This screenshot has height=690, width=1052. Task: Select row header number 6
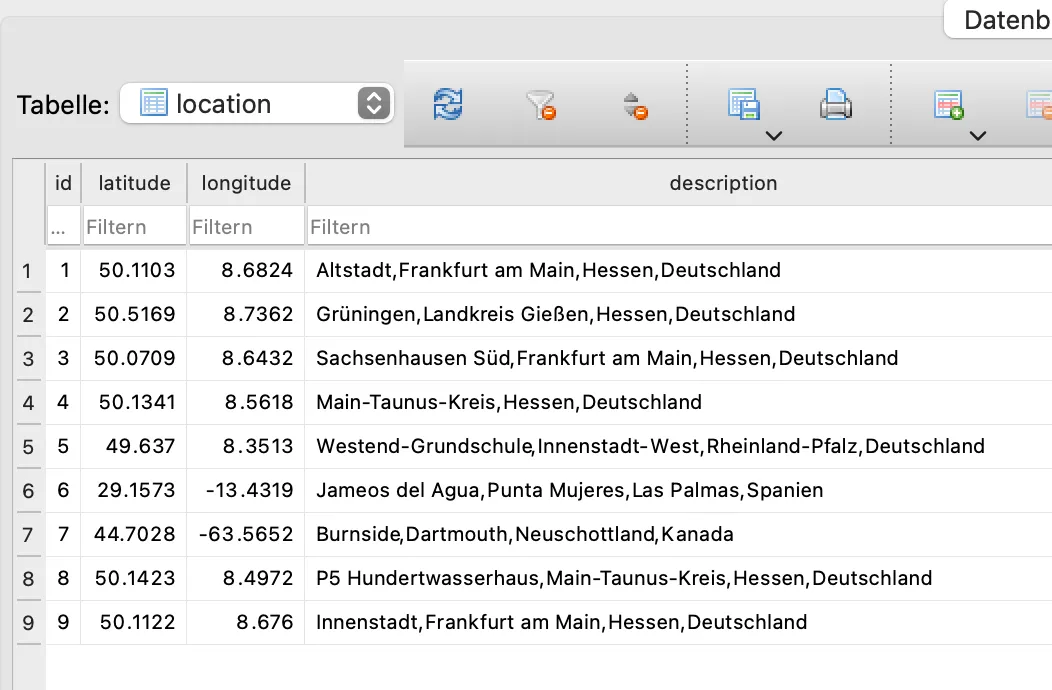[28, 491]
